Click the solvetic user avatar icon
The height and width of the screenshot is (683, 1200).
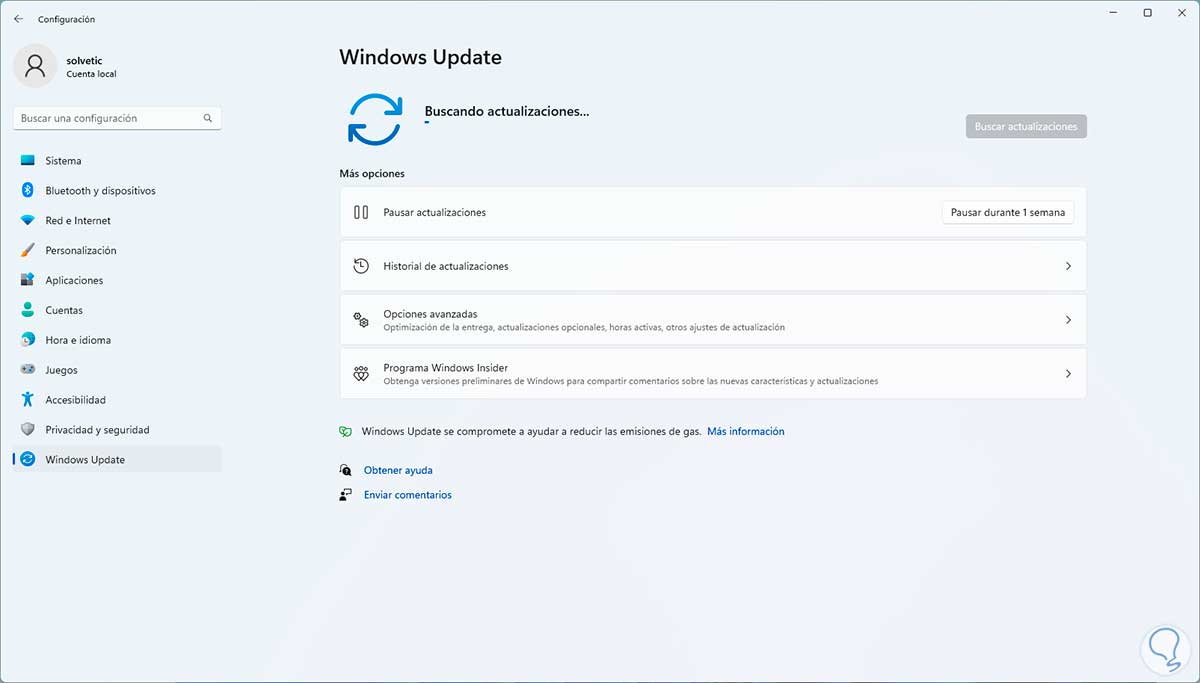35,66
